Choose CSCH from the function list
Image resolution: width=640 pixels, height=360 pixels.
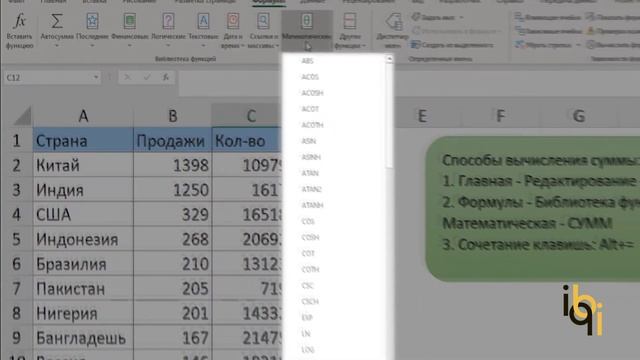point(310,302)
